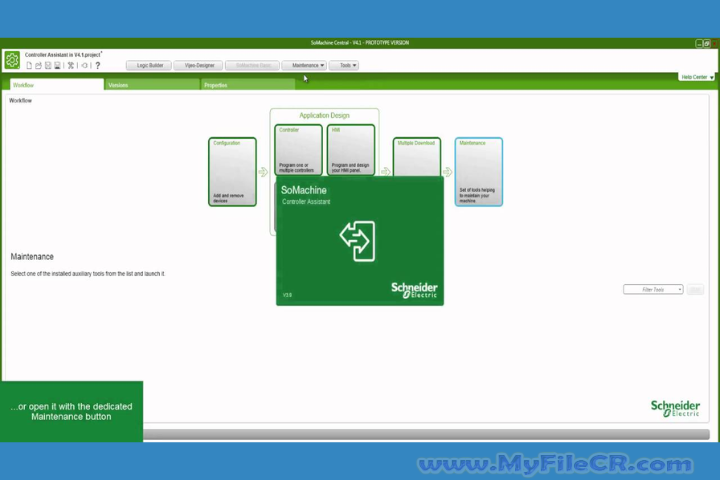Select the Controller workflow tile

pyautogui.click(x=298, y=150)
